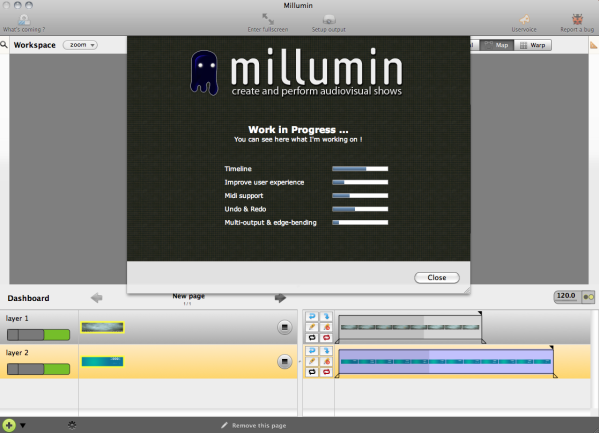Click the Undo & Redo progress bar
Image resolution: width=599 pixels, height=433 pixels.
click(360, 209)
